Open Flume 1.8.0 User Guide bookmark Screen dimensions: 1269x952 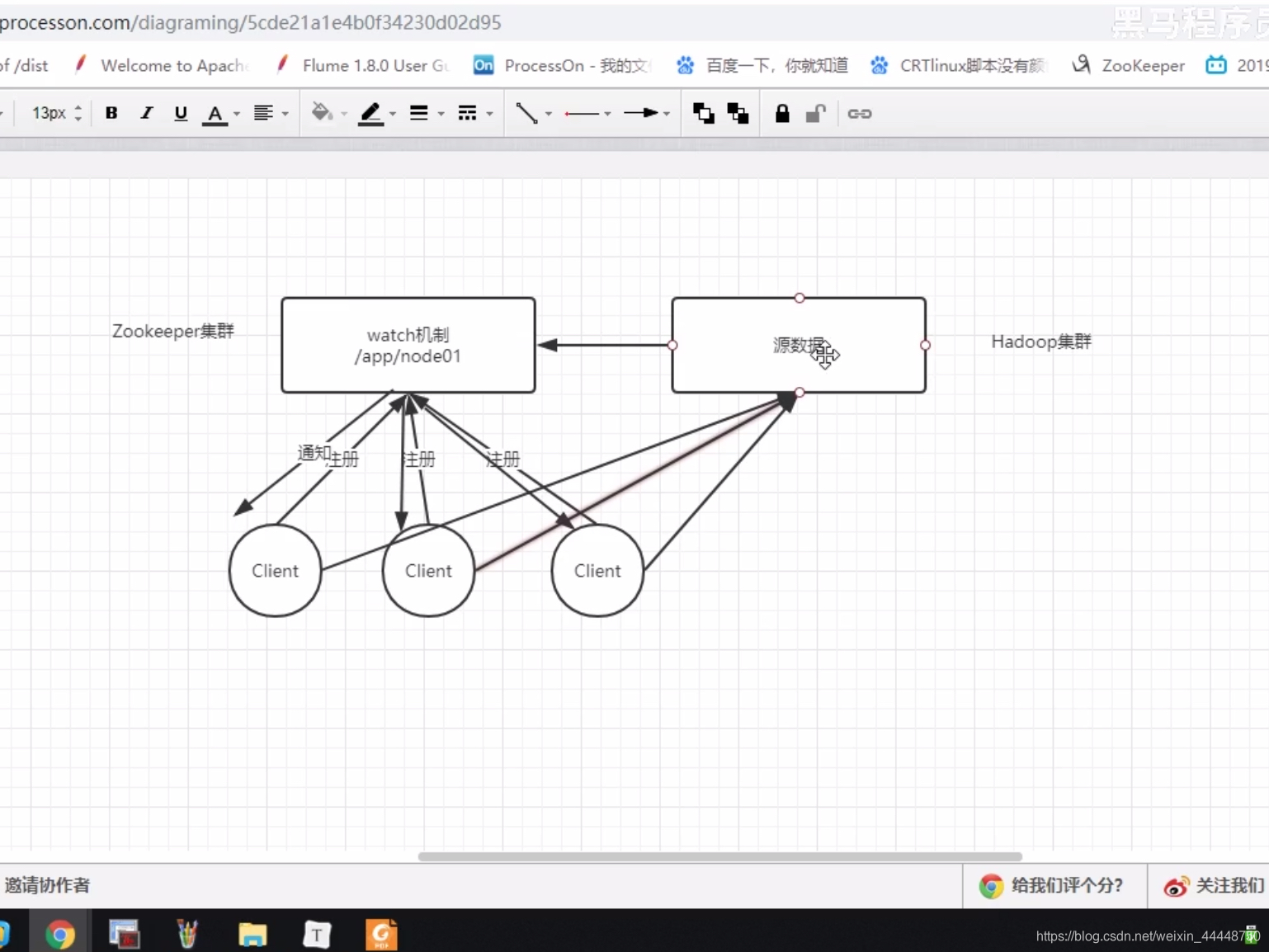coord(363,65)
